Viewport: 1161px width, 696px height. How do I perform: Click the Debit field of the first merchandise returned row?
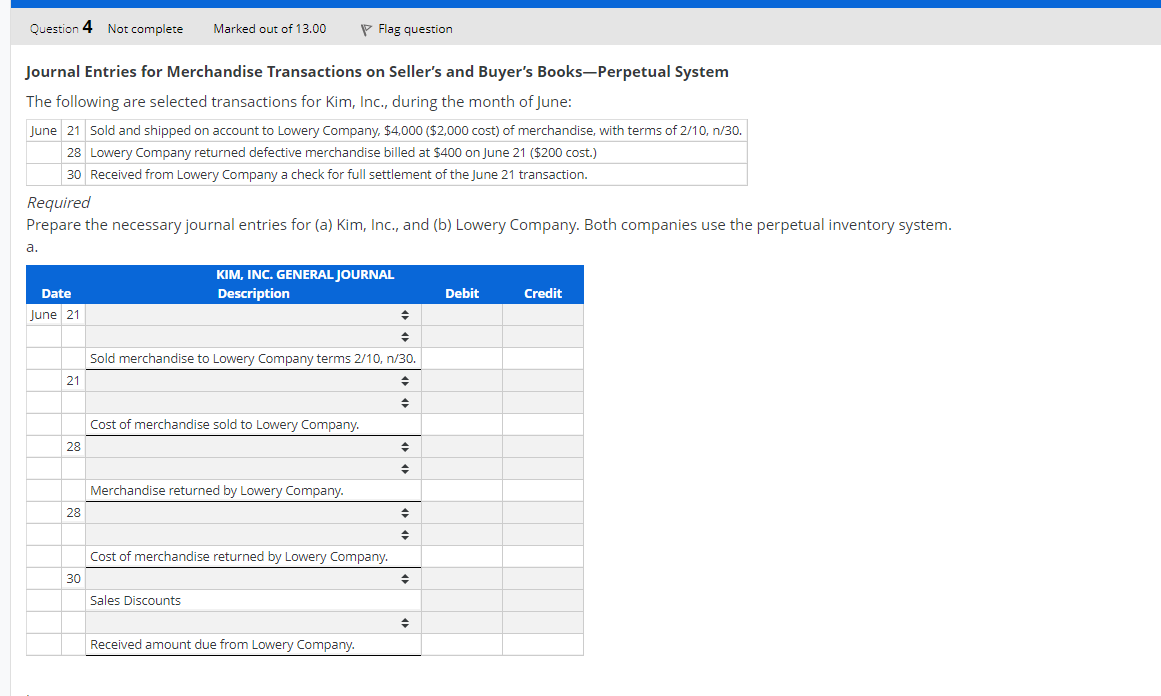(462, 446)
